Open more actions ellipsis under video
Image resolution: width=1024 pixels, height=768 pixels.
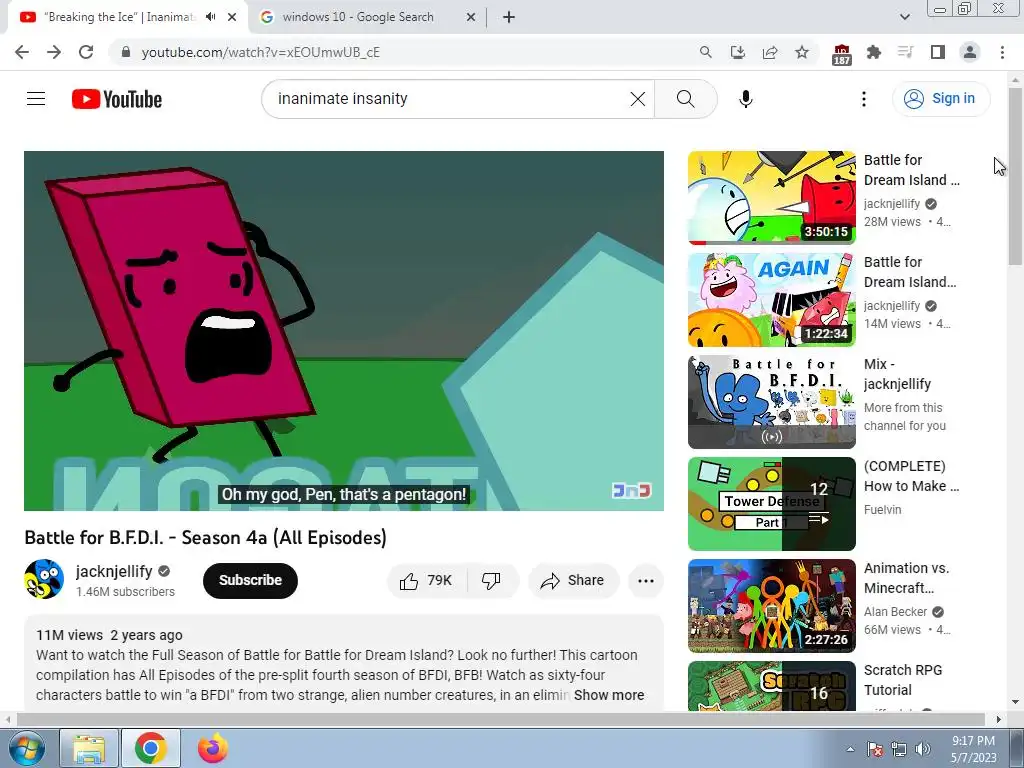click(646, 581)
